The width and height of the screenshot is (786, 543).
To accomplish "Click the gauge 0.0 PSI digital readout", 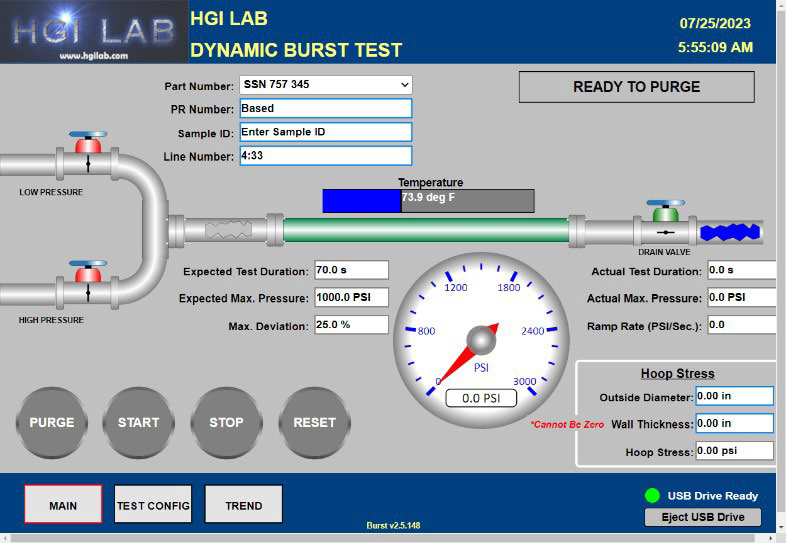I will click(x=481, y=398).
